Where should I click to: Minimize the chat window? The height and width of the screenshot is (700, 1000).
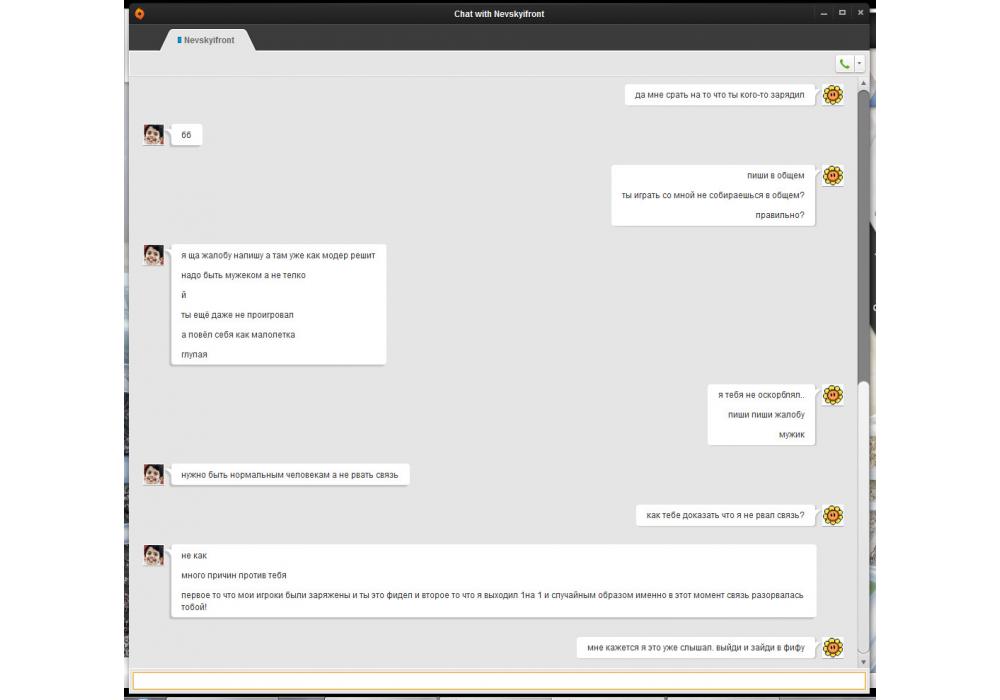(824, 13)
